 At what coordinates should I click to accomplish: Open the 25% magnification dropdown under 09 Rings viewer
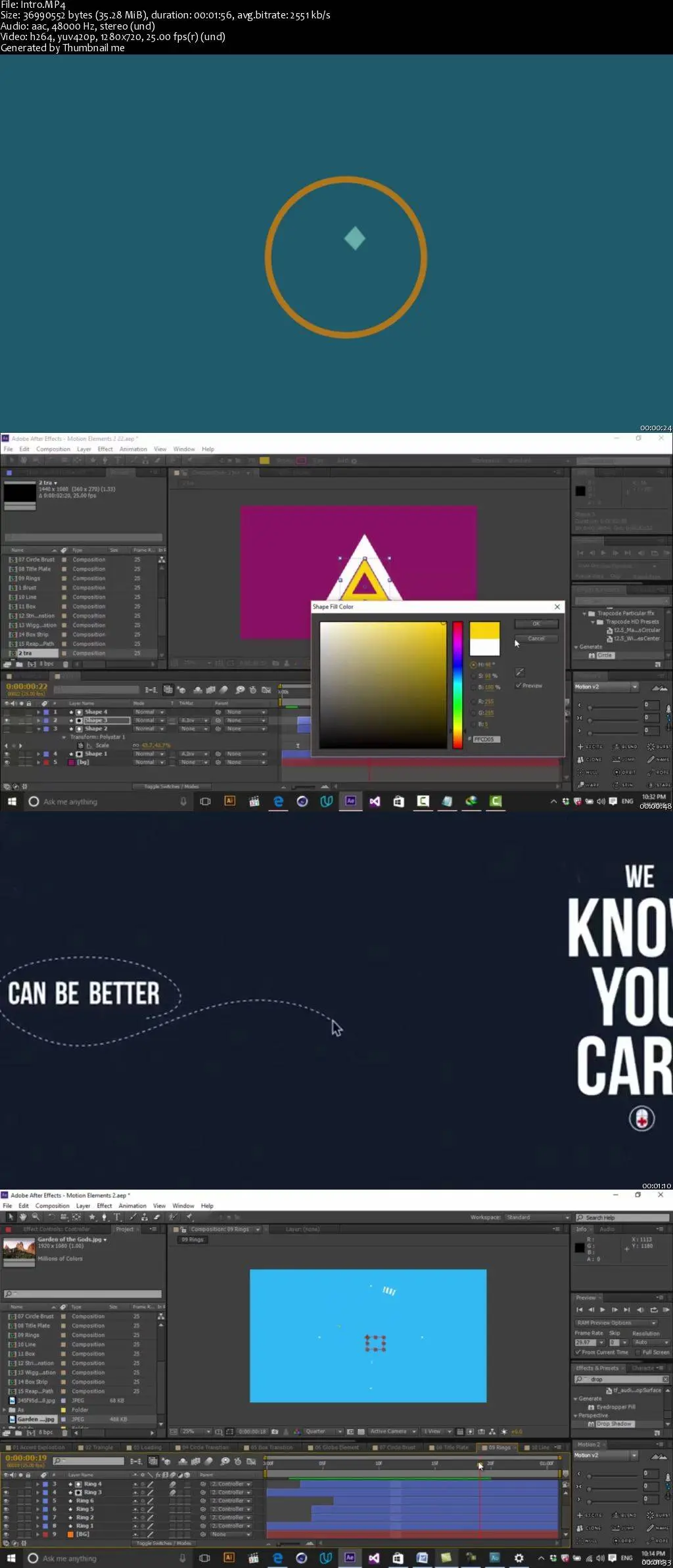[x=196, y=1431]
